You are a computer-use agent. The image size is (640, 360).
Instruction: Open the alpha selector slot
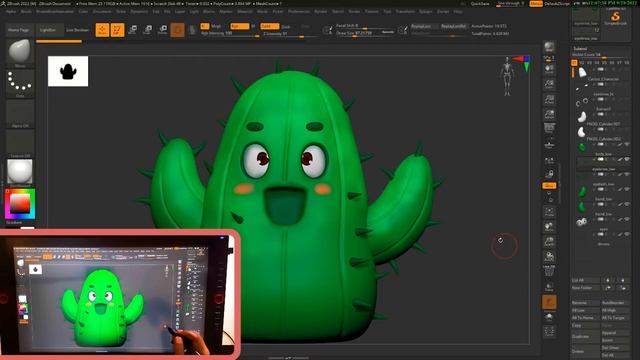20,113
